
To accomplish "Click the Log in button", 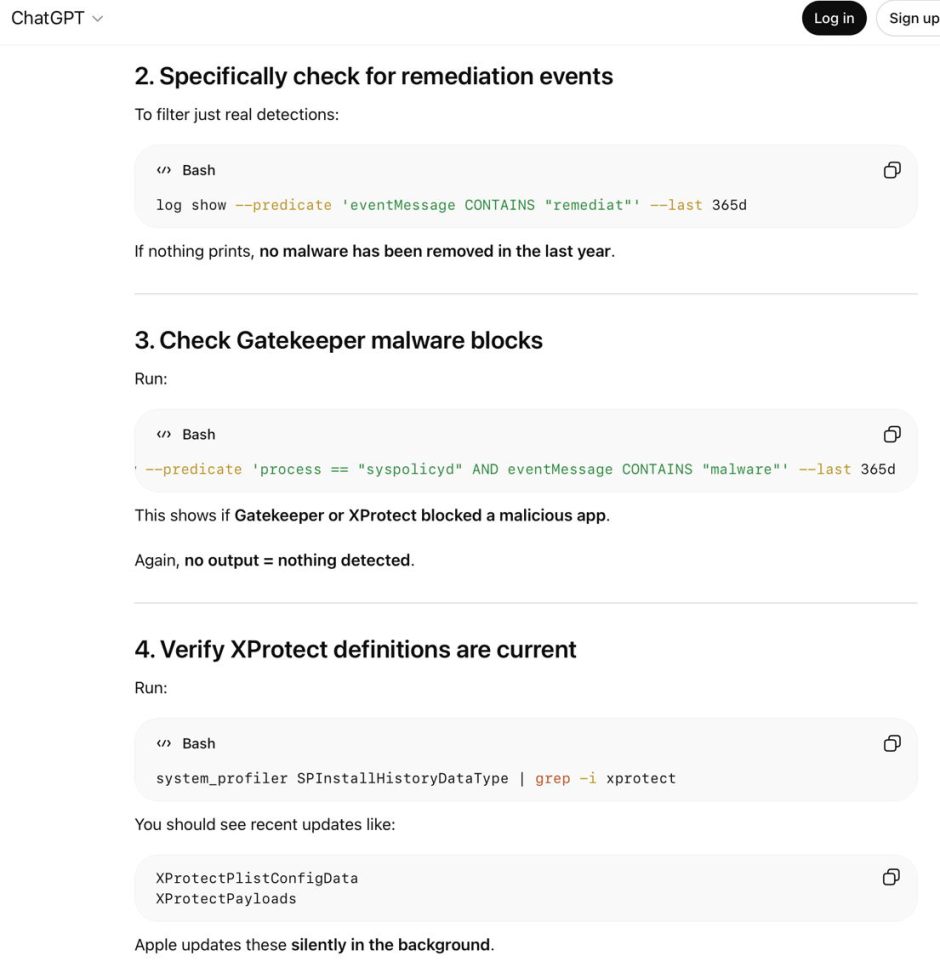I will coord(833,18).
